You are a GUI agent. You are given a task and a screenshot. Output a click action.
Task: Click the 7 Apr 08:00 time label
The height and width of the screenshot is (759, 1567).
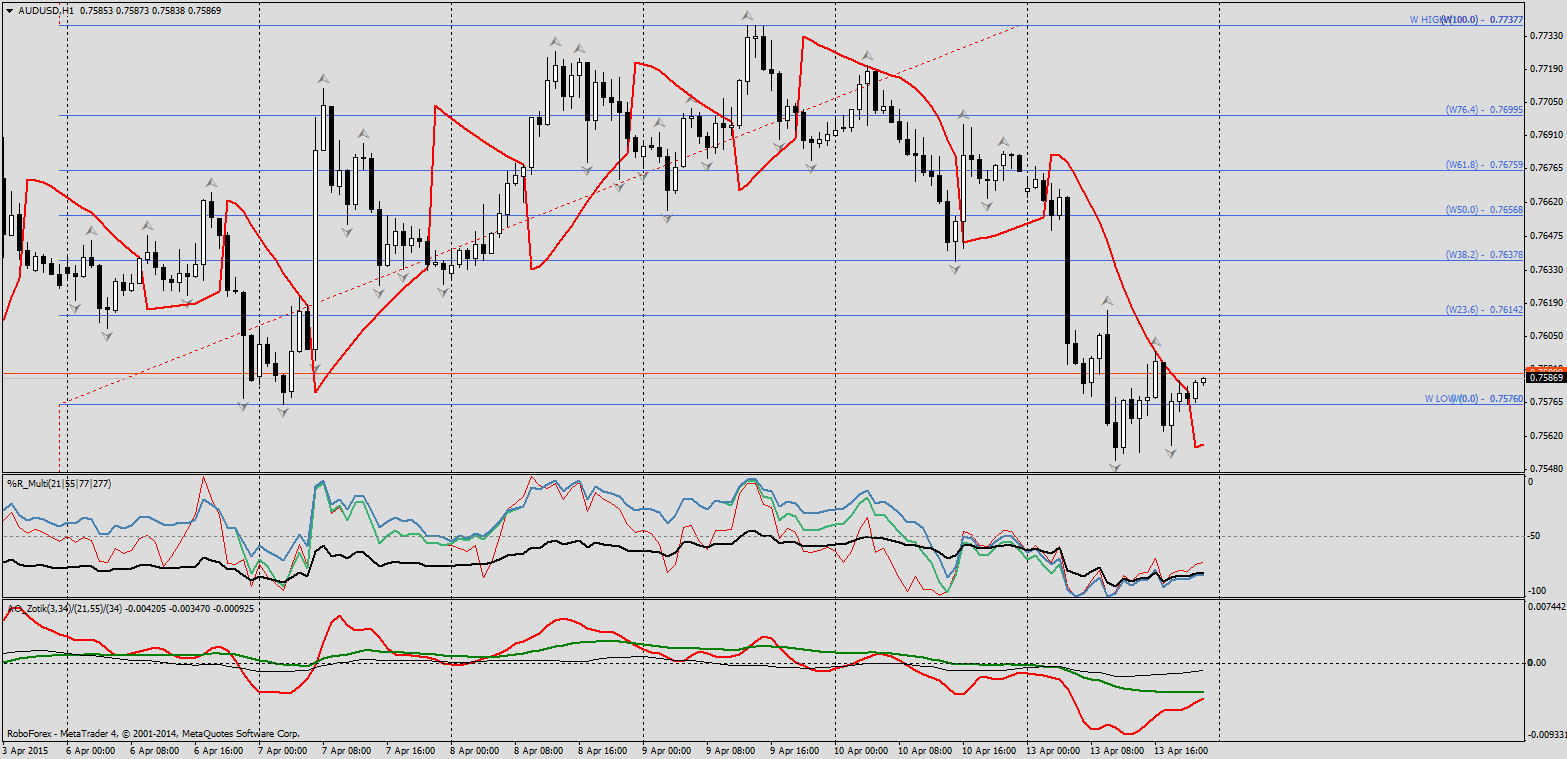click(346, 749)
